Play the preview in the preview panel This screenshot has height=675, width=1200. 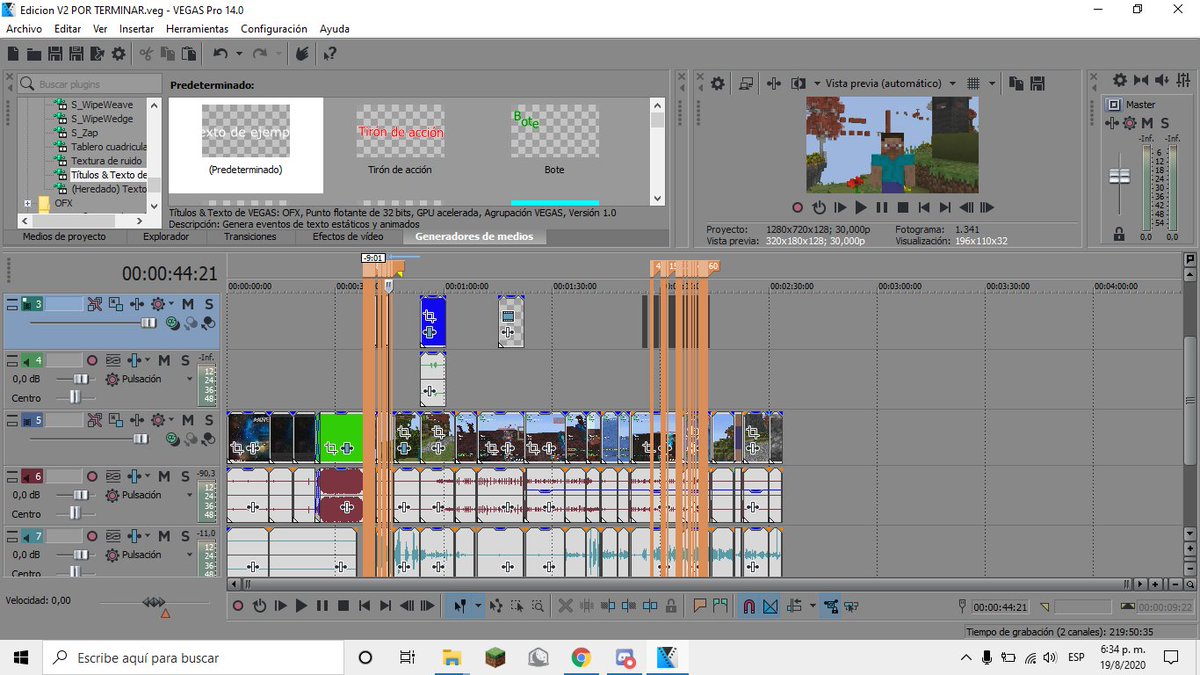click(x=860, y=207)
